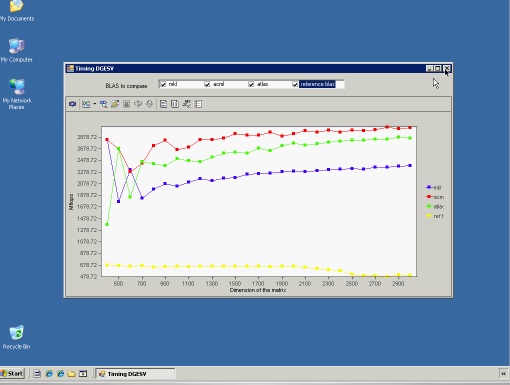The width and height of the screenshot is (510, 385).
Task: Click the legend list icon in chart toolbar
Action: (x=198, y=104)
